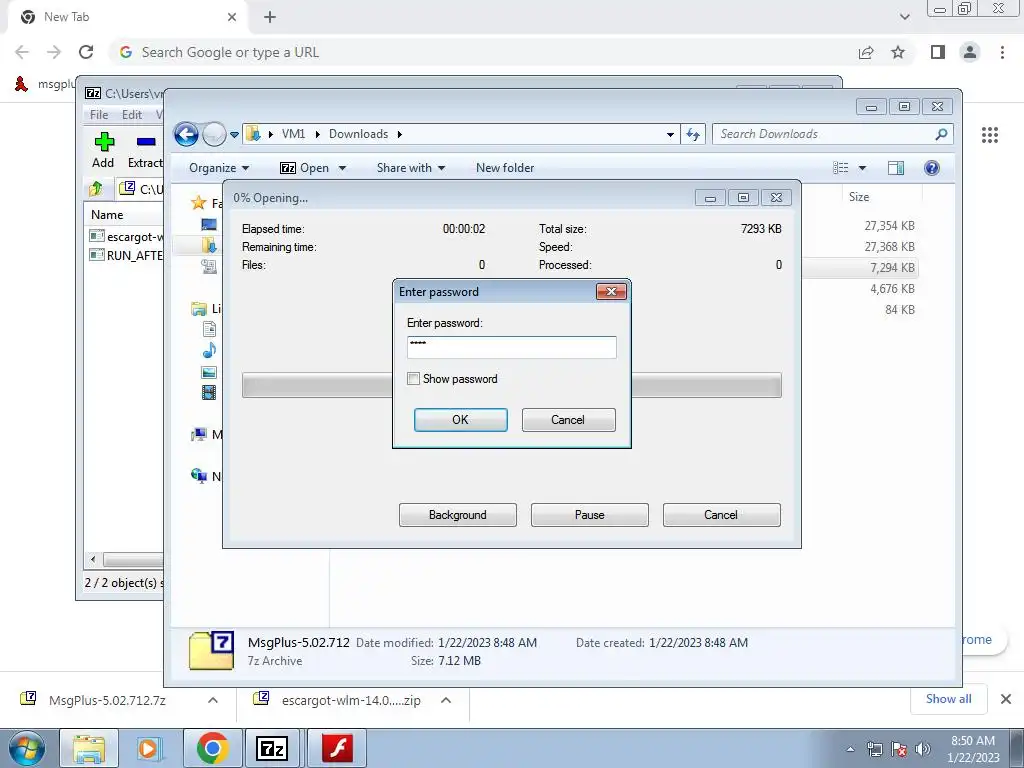Click the MsgPlus 7z archive icon in details pane

click(x=212, y=650)
